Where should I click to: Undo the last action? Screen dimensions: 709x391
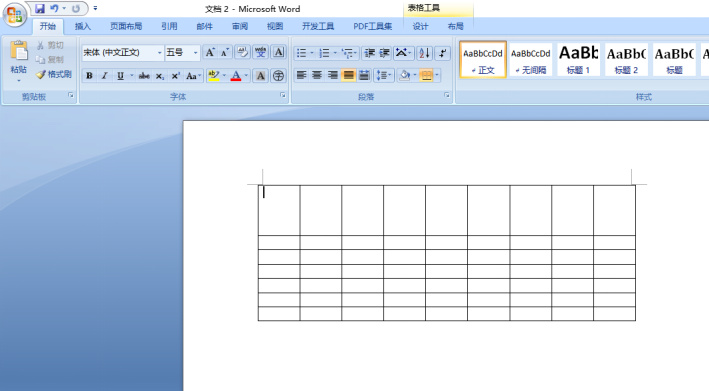(54, 8)
